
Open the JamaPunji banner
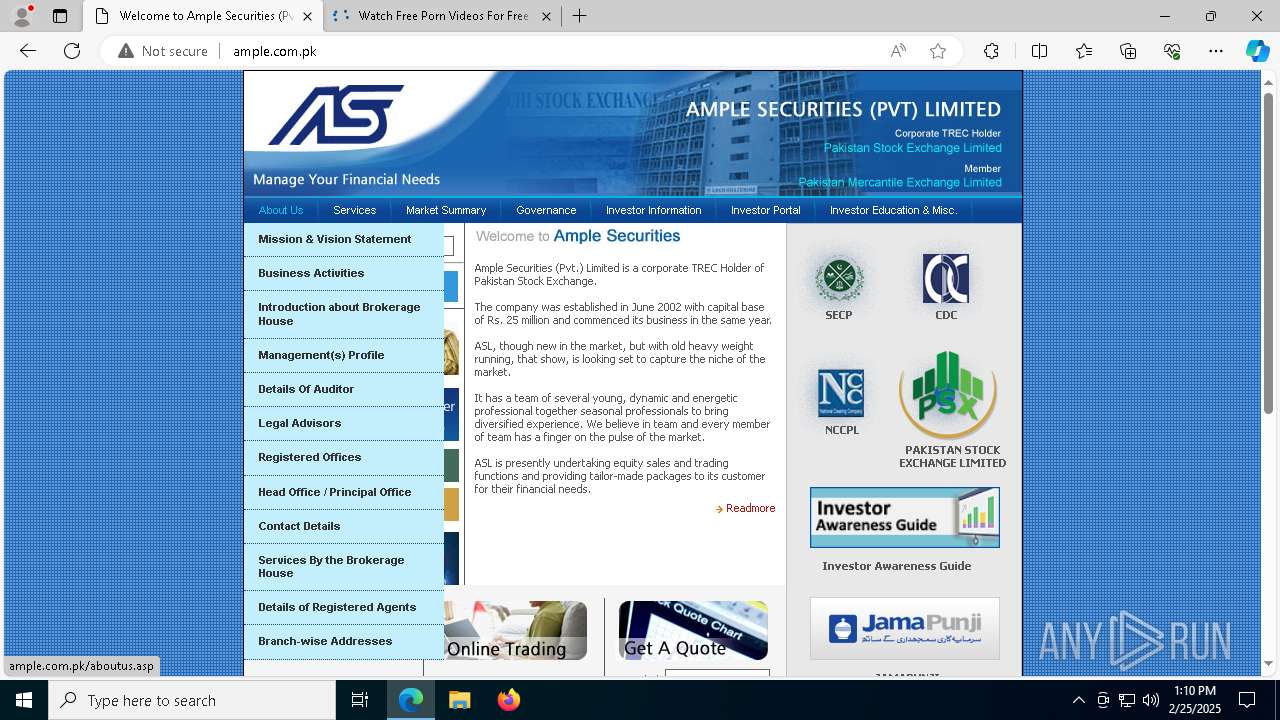[x=904, y=629]
